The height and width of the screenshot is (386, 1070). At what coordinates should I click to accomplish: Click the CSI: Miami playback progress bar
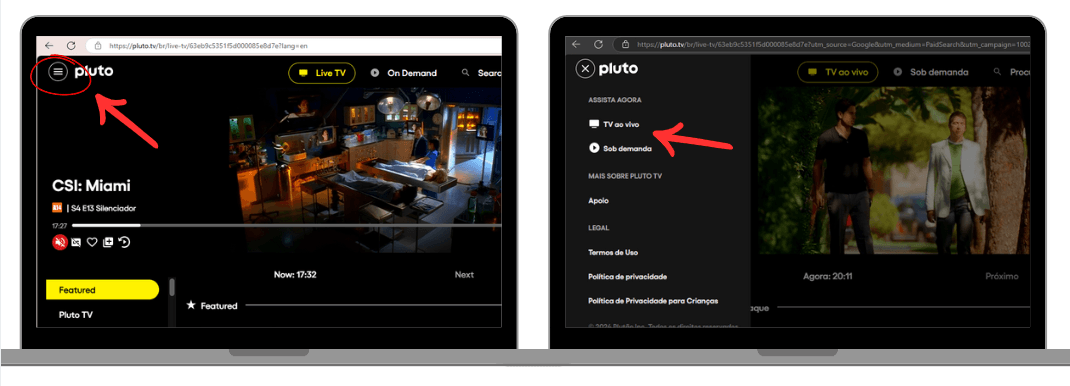[287, 225]
